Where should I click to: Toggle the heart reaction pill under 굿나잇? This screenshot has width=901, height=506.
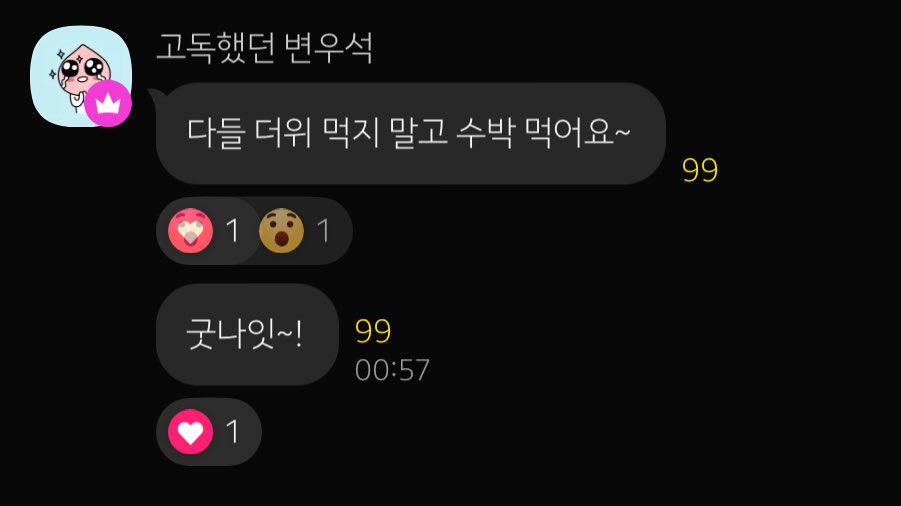[x=209, y=432]
